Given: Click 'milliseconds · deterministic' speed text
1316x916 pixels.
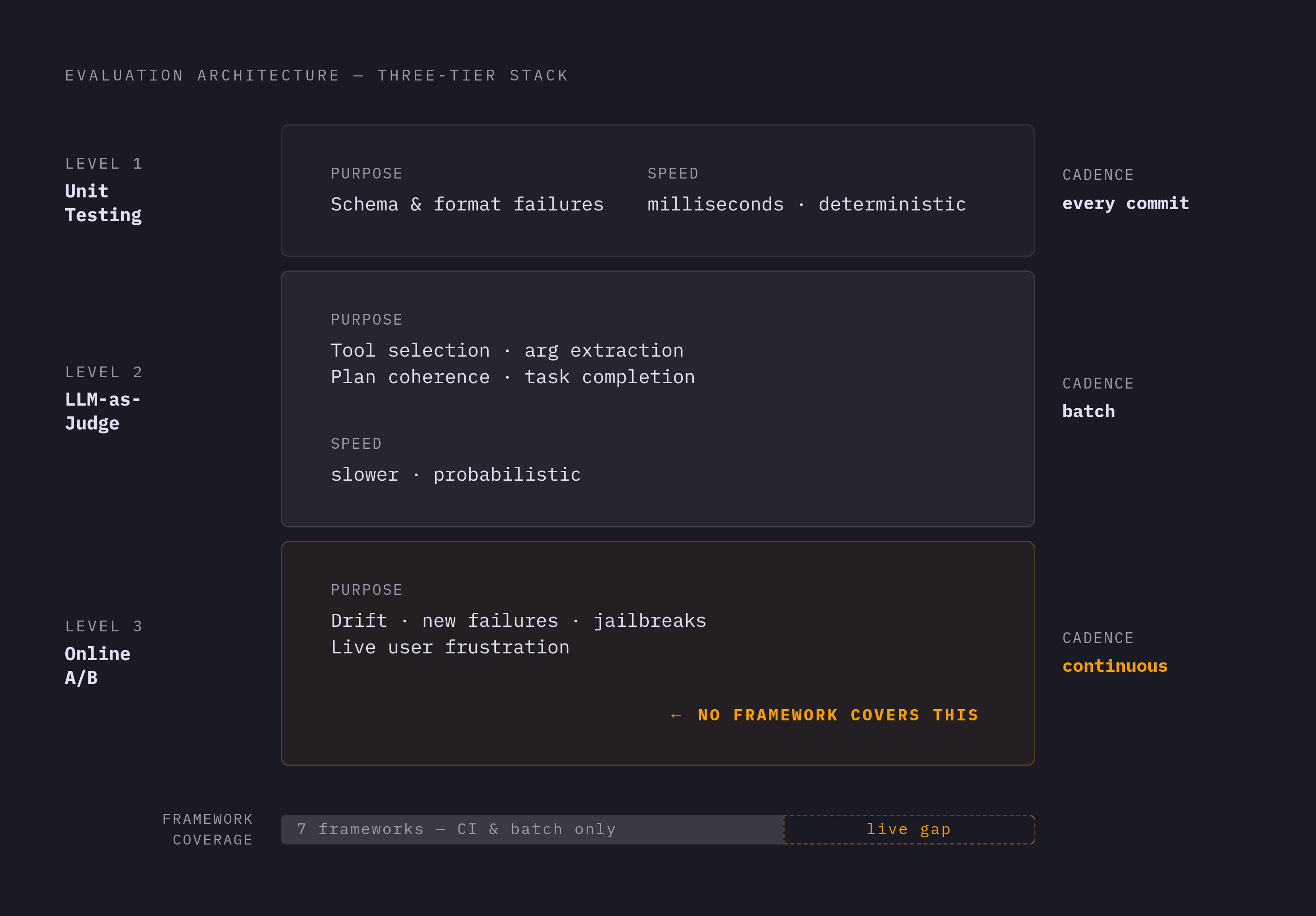Looking at the screenshot, I should [806, 205].
